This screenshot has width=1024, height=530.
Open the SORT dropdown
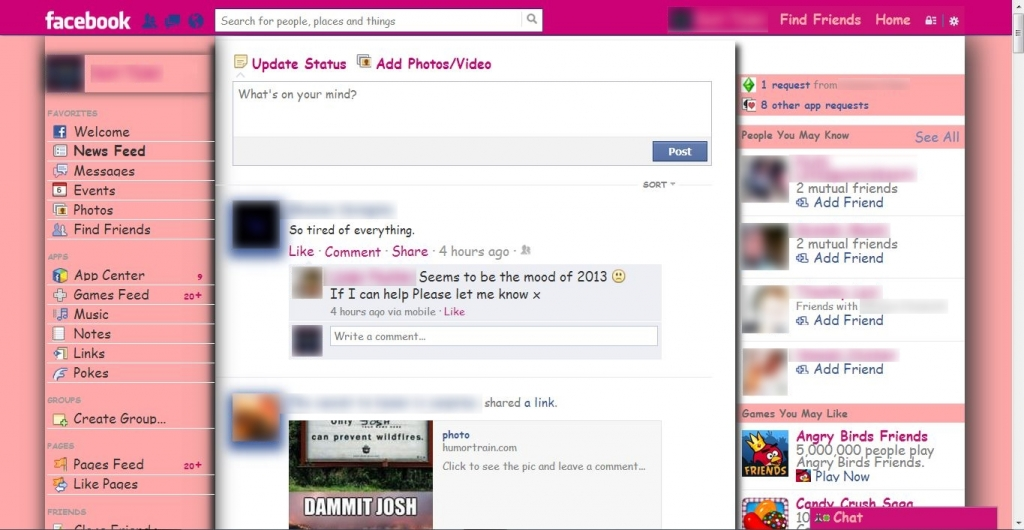tap(658, 185)
